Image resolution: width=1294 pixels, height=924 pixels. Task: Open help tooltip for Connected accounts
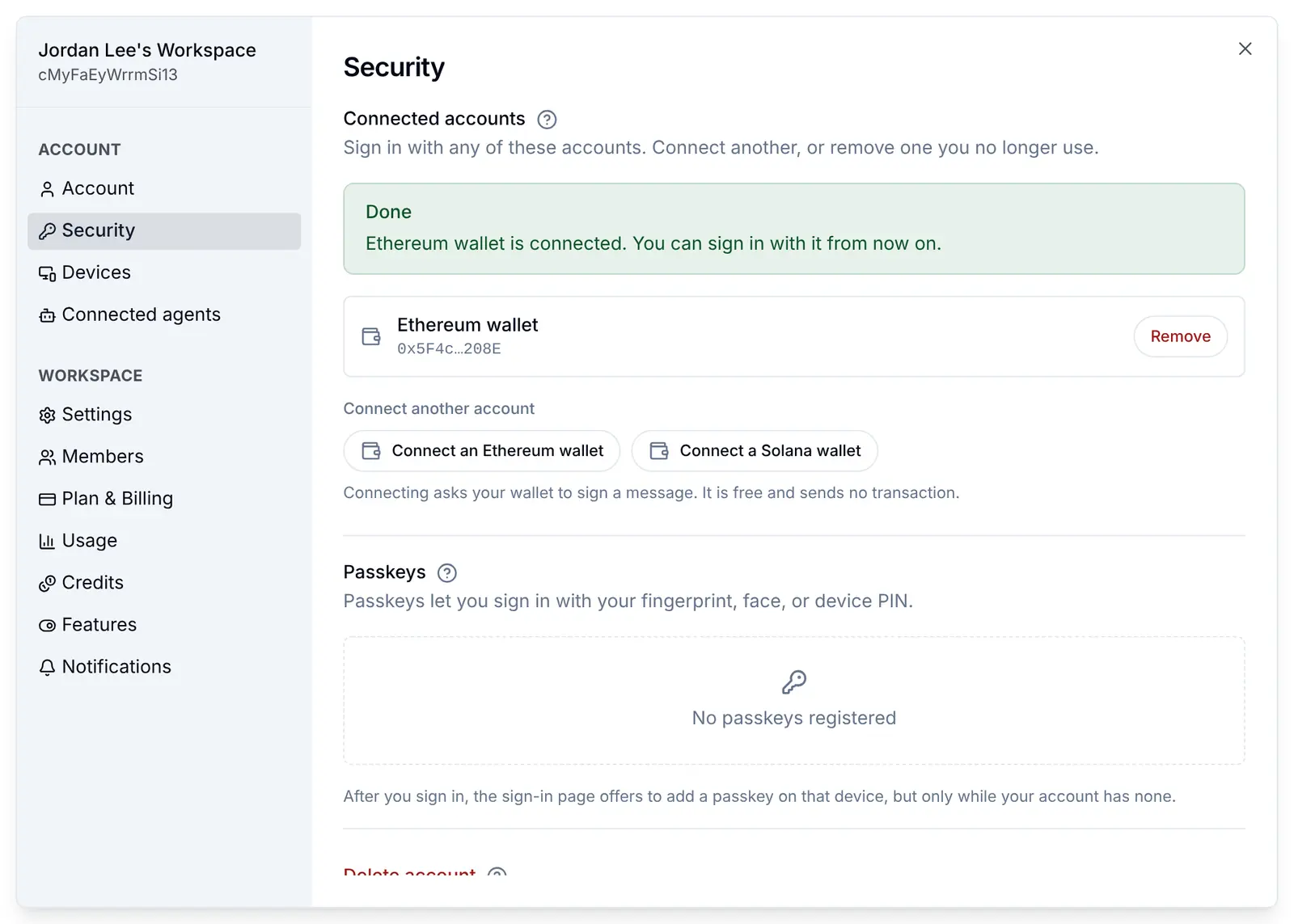(547, 120)
